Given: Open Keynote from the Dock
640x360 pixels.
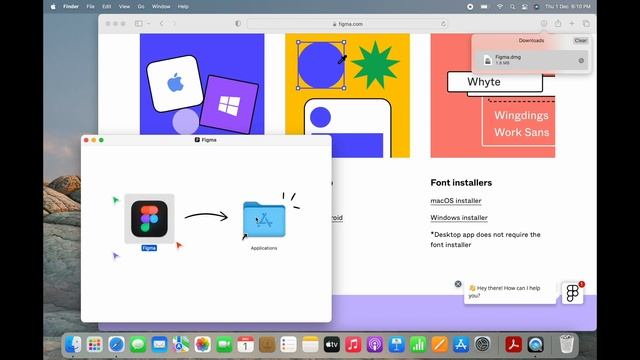Looking at the screenshot, I should click(x=396, y=345).
